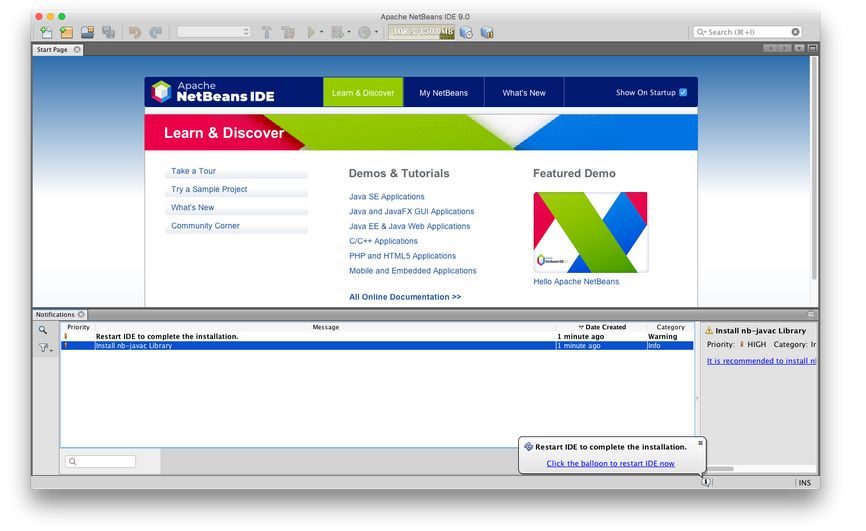Open Profile Project dropdown arrow
Image resolution: width=866 pixels, height=531 pixels.
376,32
